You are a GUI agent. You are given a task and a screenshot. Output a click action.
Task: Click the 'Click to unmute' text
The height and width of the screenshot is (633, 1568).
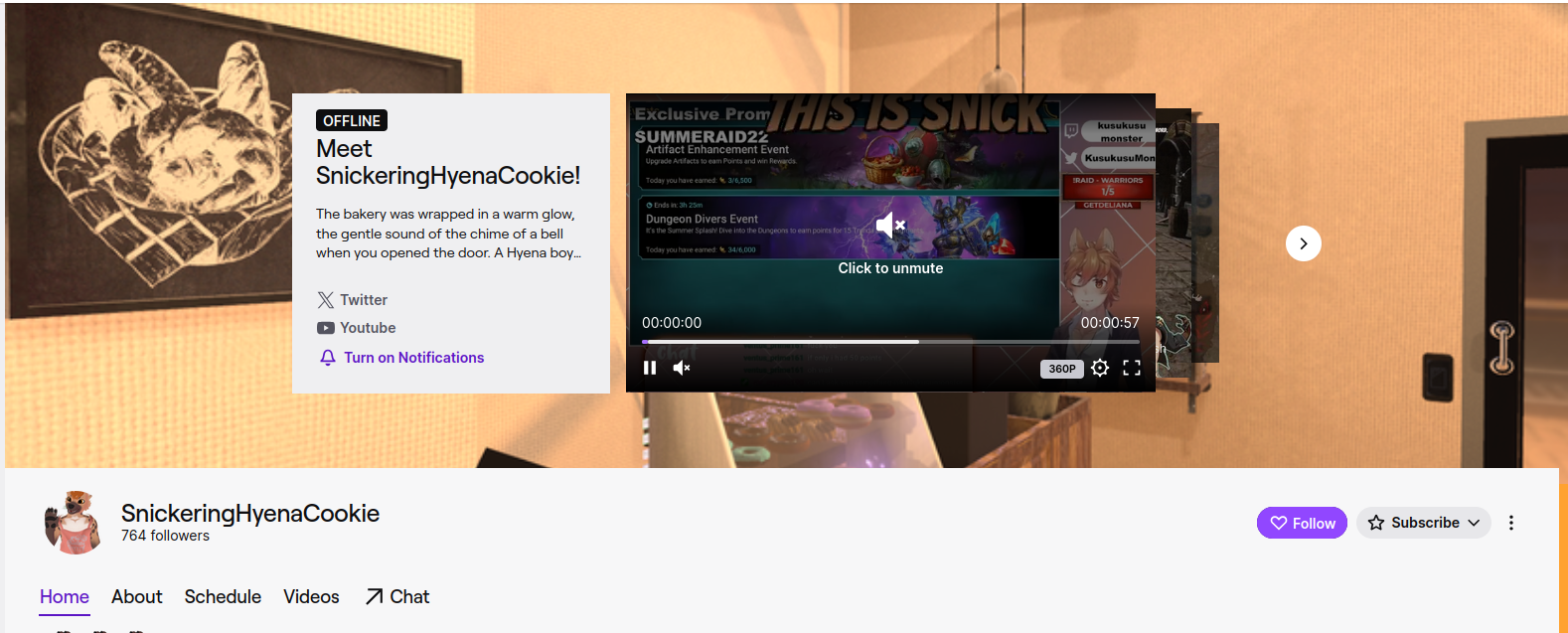[890, 268]
